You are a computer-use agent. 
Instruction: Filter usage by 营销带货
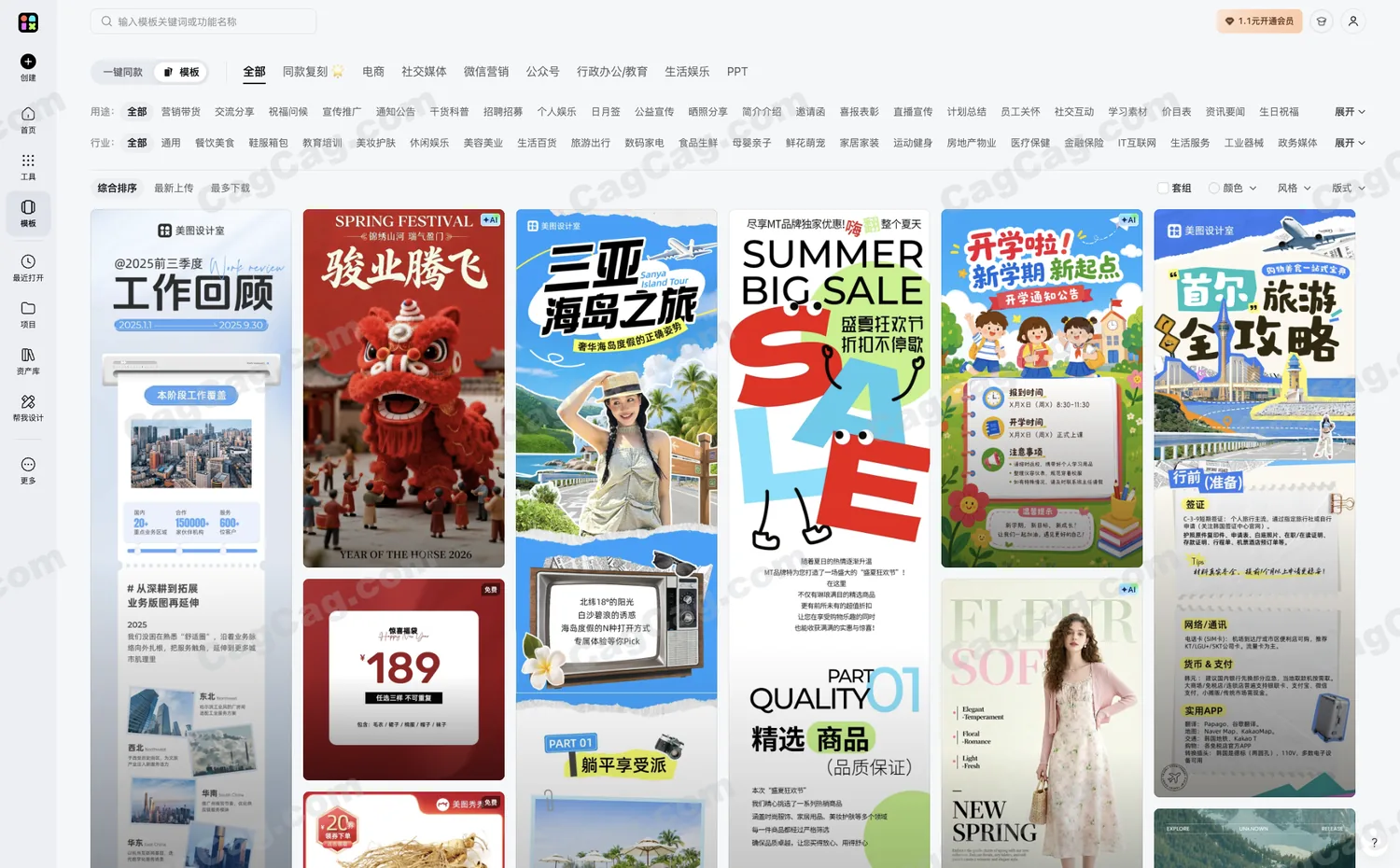coord(181,112)
